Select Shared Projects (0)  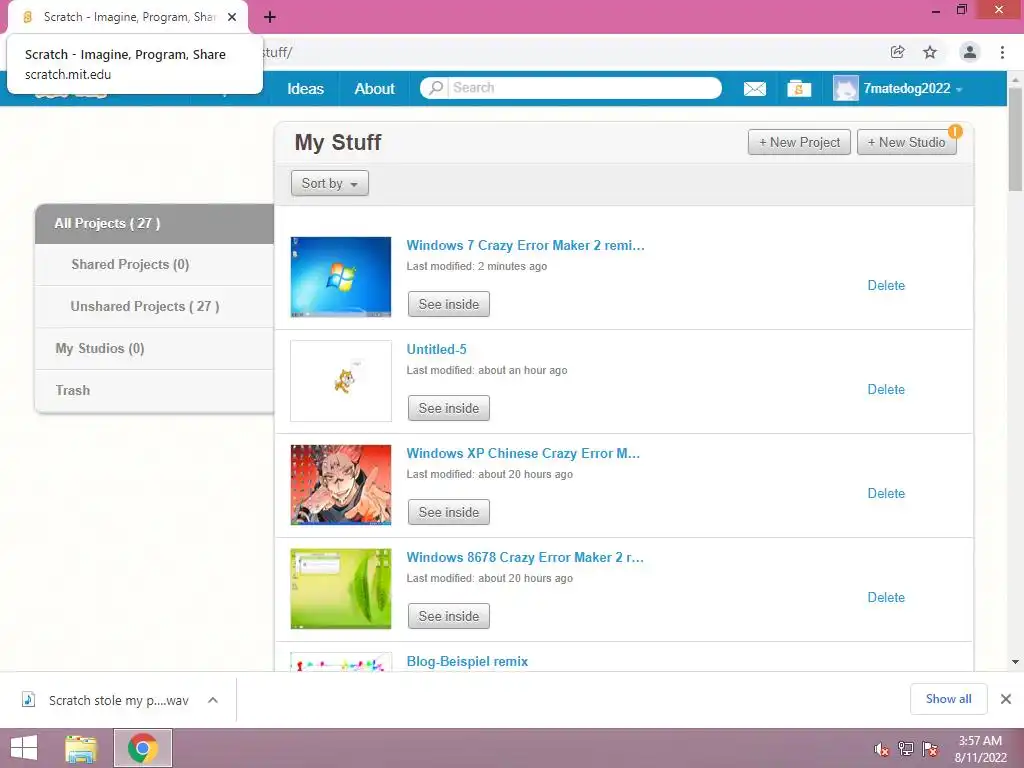(154, 264)
